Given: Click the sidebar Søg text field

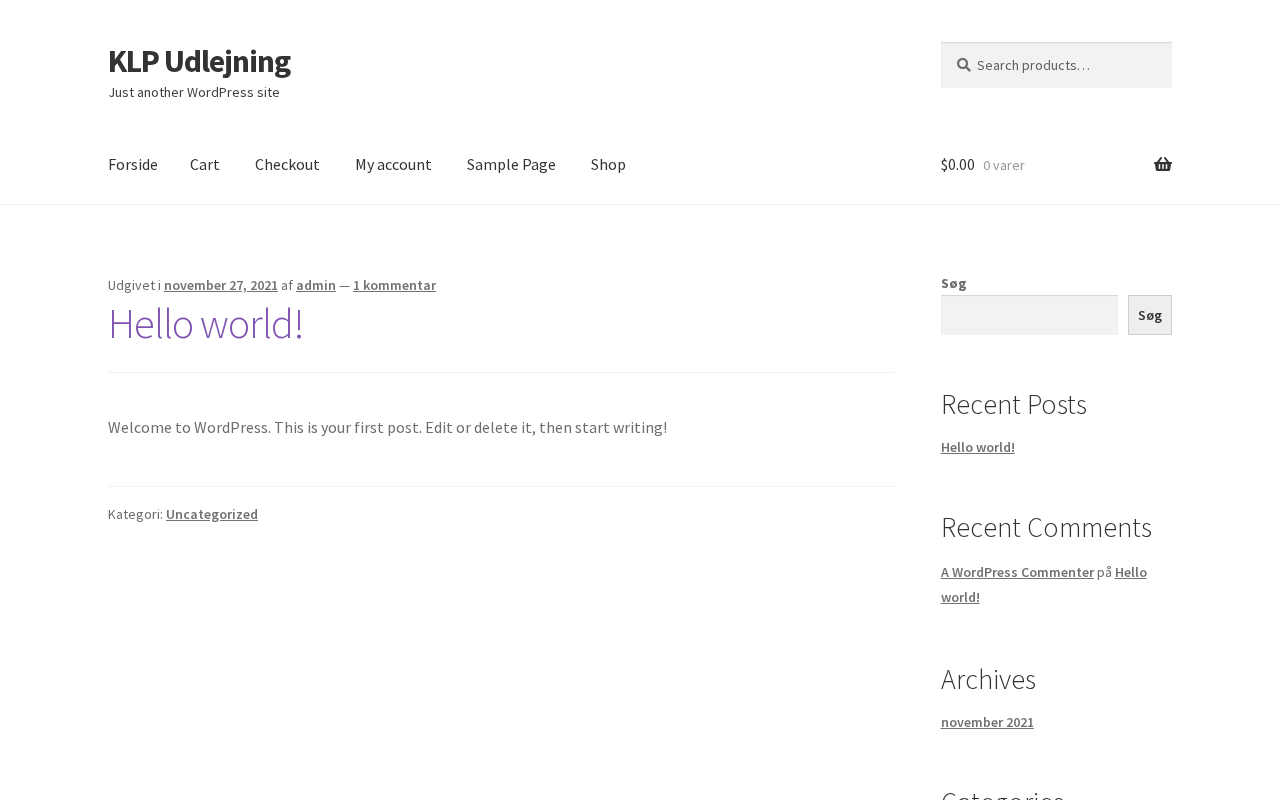Looking at the screenshot, I should point(1029,315).
